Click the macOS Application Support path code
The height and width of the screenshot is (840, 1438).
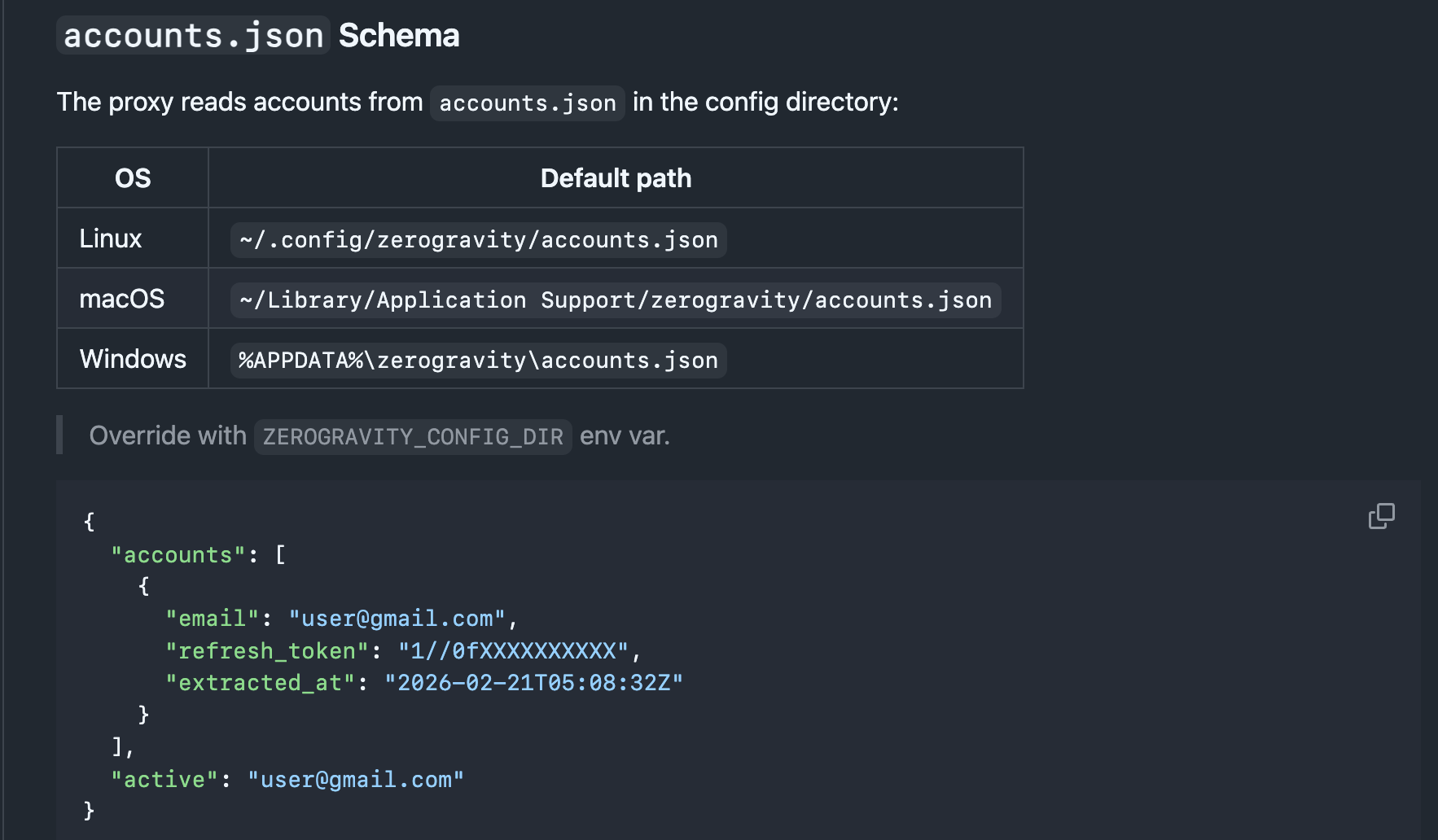[616, 300]
